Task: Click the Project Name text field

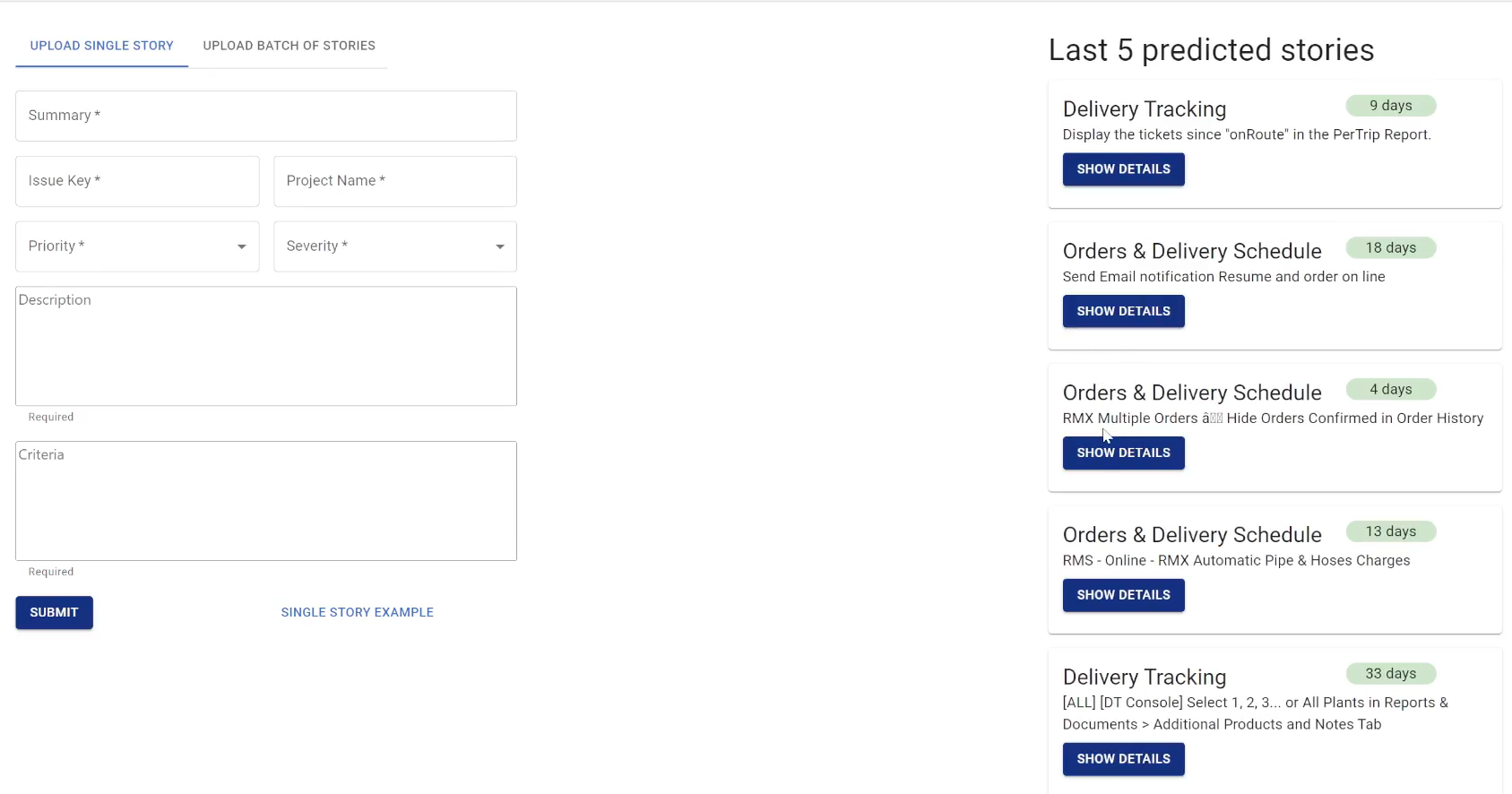Action: (395, 181)
